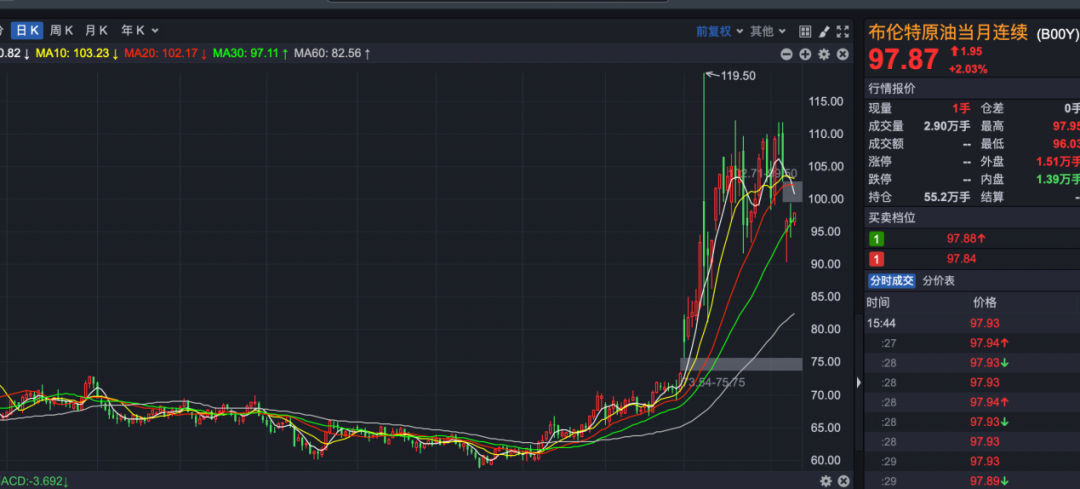Open MACD panel settings gear
This screenshot has width=1080, height=489.
click(x=826, y=481)
